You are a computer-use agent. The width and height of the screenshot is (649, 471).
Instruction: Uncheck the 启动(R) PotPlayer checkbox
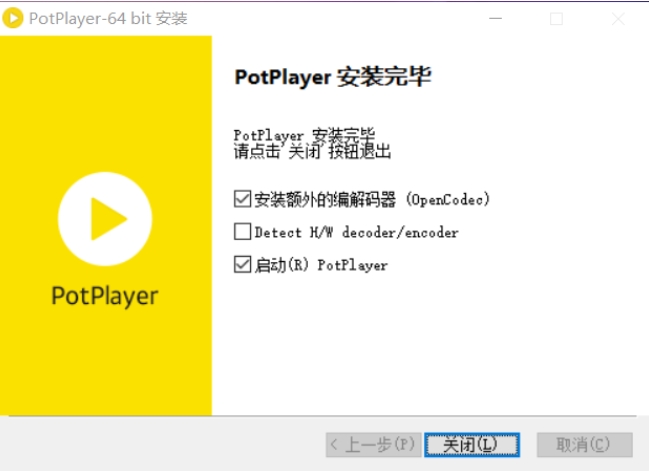point(242,264)
